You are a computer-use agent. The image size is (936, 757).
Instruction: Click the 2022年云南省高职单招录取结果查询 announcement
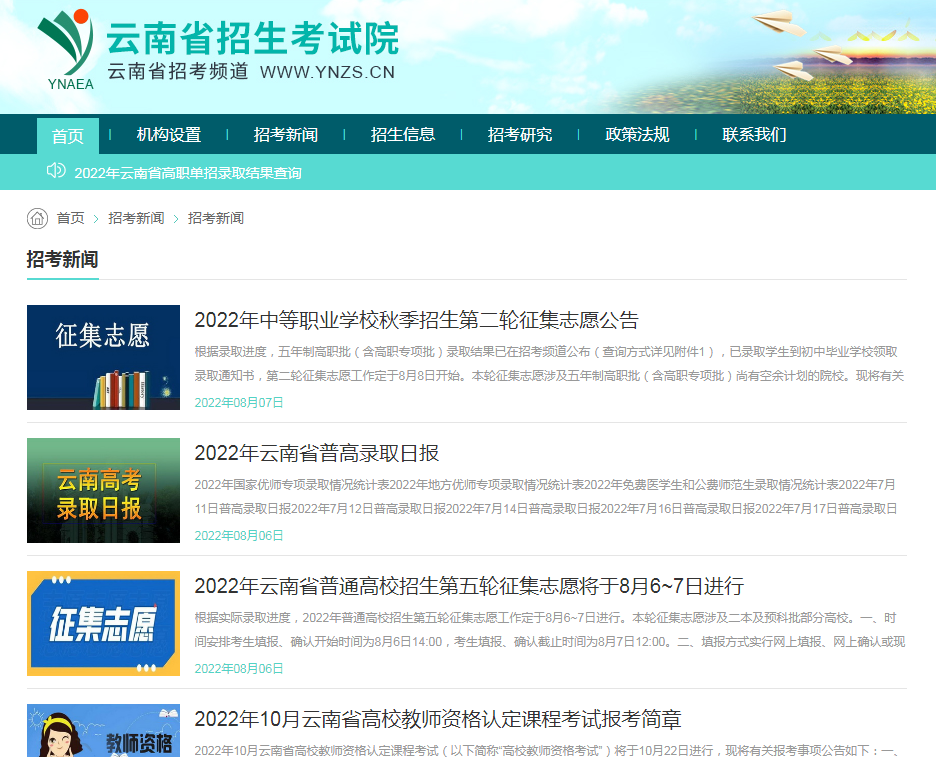188,173
